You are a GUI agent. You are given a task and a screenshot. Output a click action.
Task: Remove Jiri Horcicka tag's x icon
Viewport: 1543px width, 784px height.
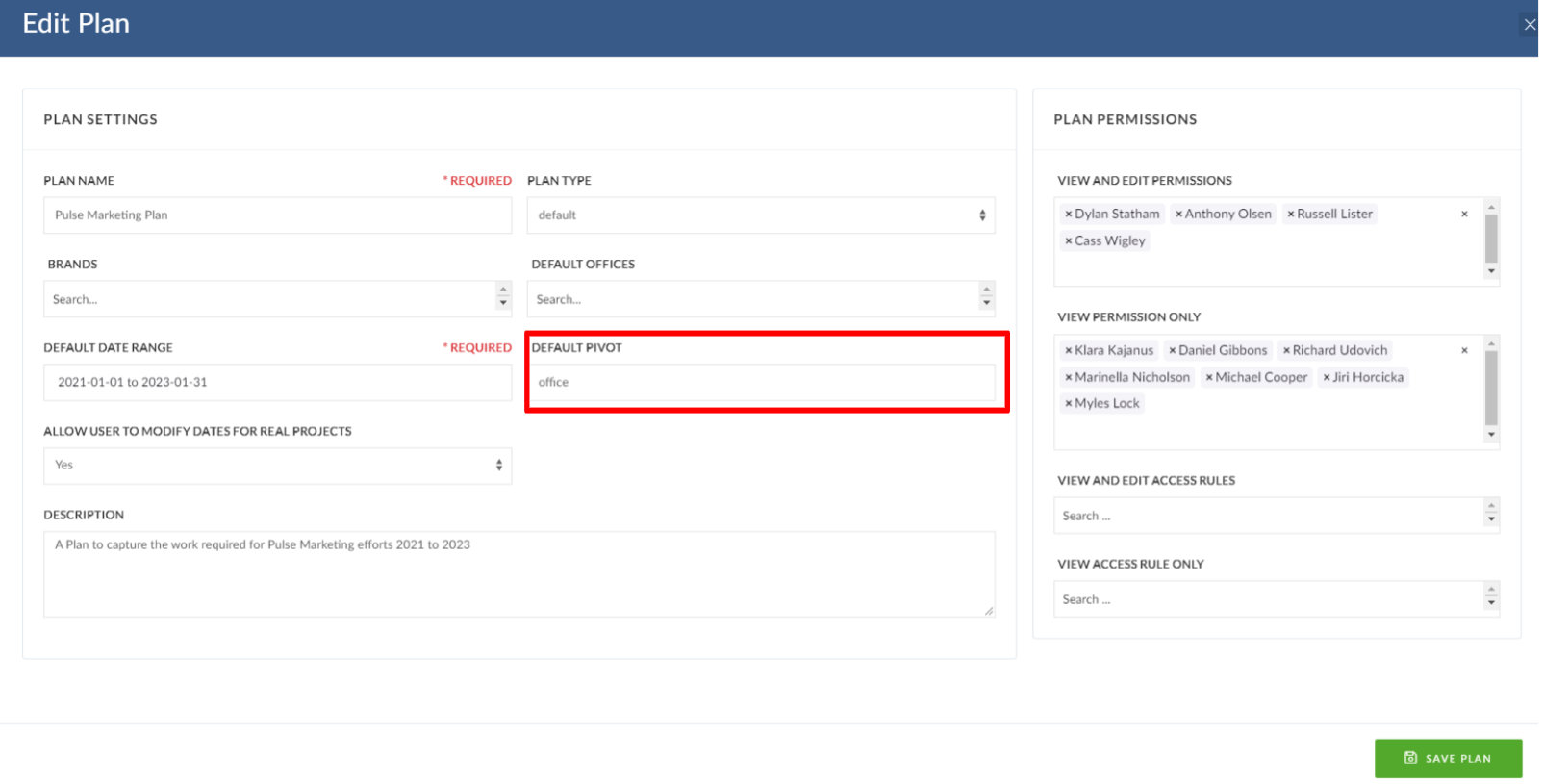[x=1326, y=378]
